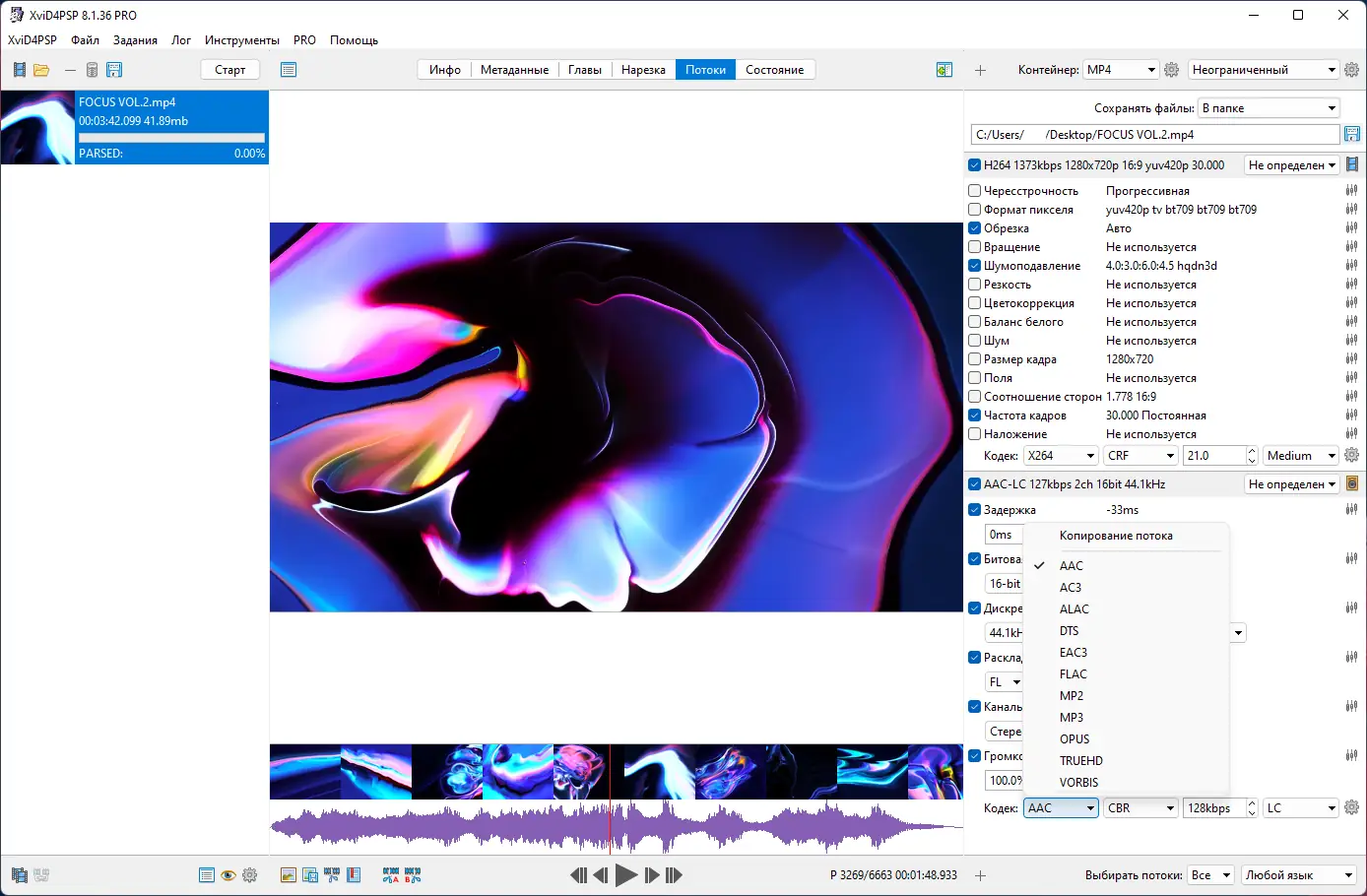
Task: Enable the Вращение checkbox
Action: [974, 246]
